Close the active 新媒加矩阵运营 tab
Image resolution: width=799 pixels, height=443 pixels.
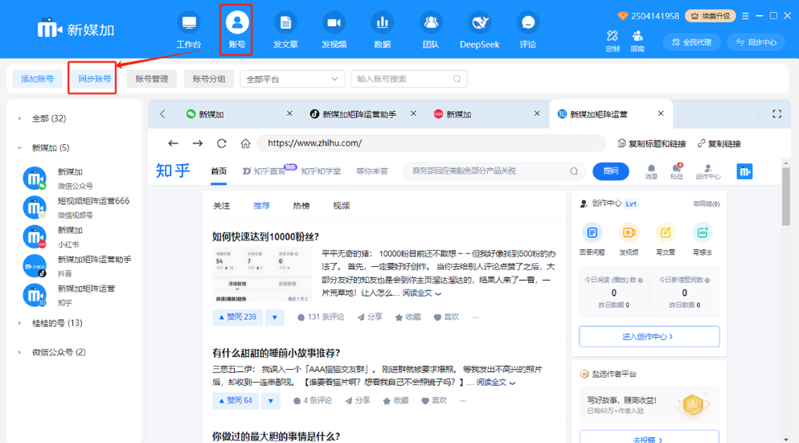[x=660, y=114]
